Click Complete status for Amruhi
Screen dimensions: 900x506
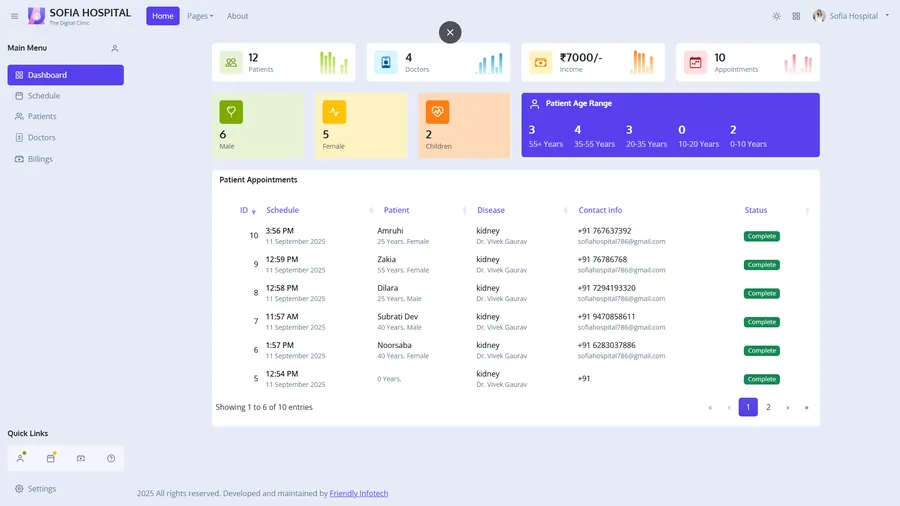point(762,236)
